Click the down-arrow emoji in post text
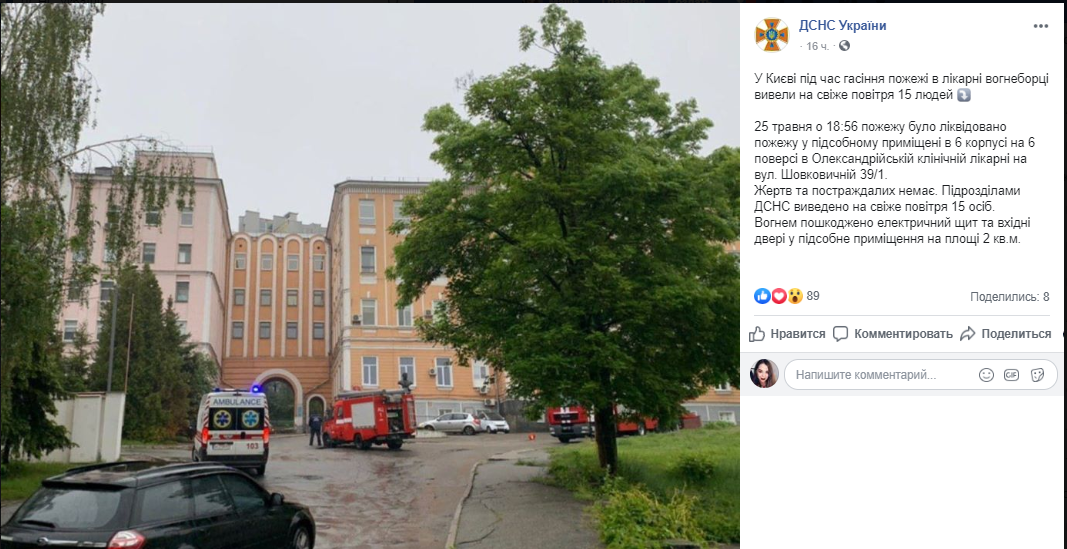The height and width of the screenshot is (549, 1067). point(964,95)
